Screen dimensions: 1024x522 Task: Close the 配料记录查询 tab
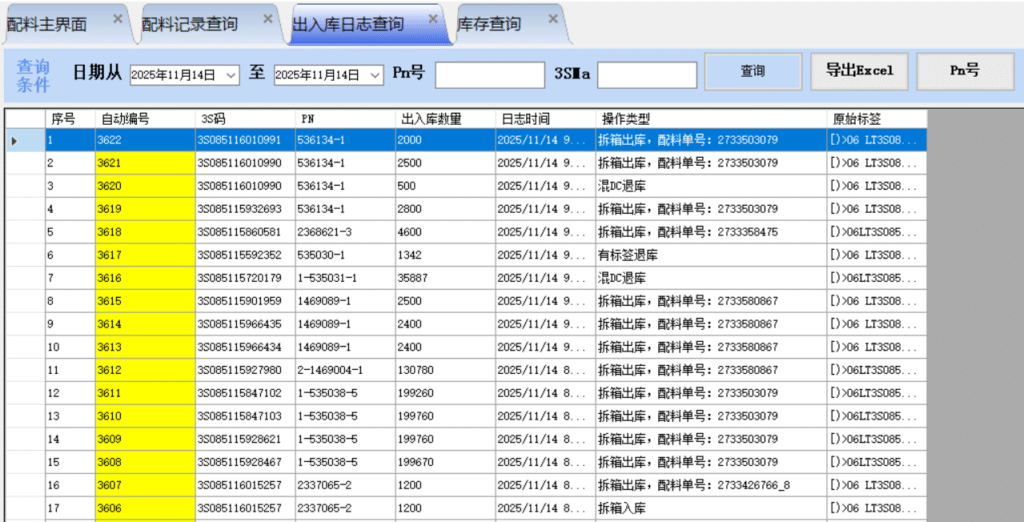pos(268,18)
